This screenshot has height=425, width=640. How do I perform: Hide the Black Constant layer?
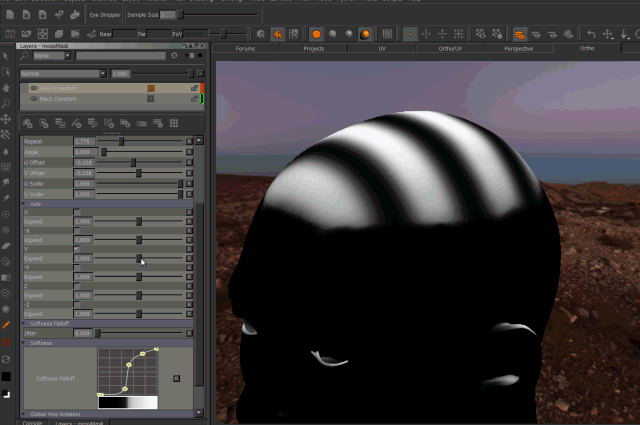tap(35, 99)
